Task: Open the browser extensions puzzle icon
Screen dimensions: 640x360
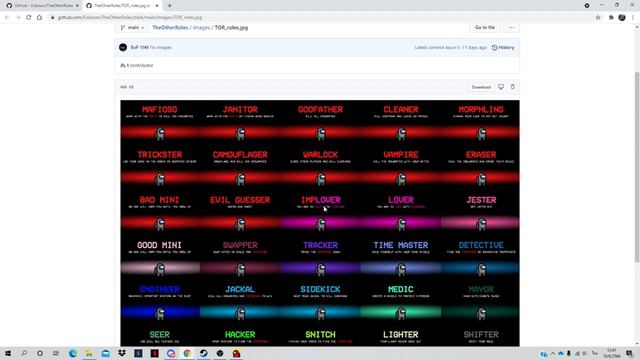Action: 611,18
